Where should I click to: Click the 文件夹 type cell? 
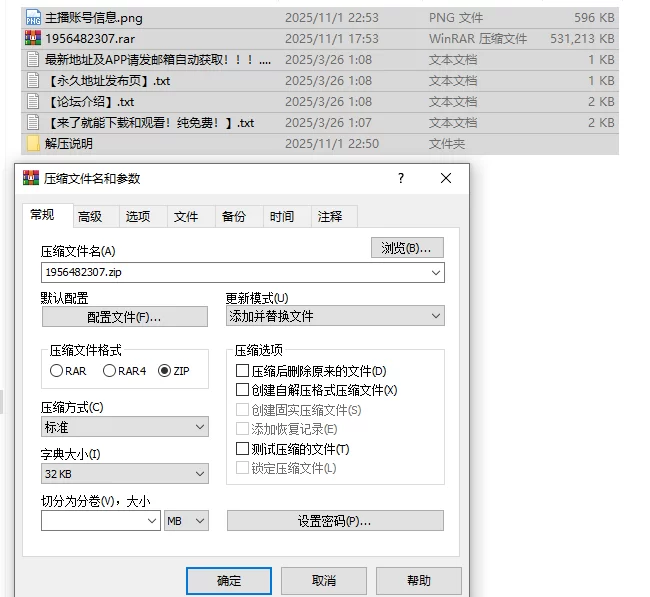[446, 144]
